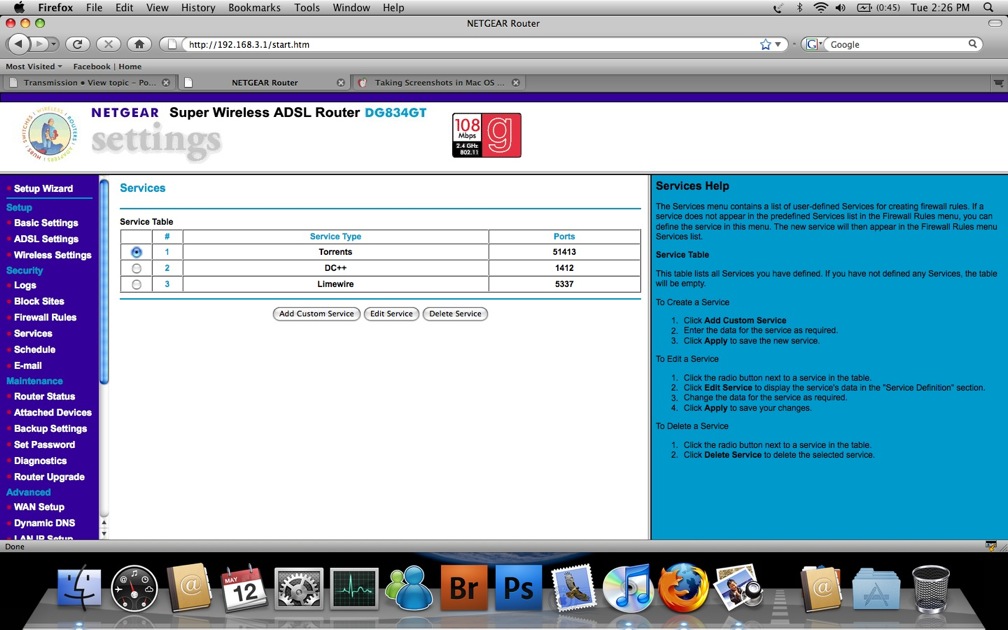This screenshot has width=1008, height=630.
Task: Open WAN Setup in the sidebar
Action: [x=39, y=507]
